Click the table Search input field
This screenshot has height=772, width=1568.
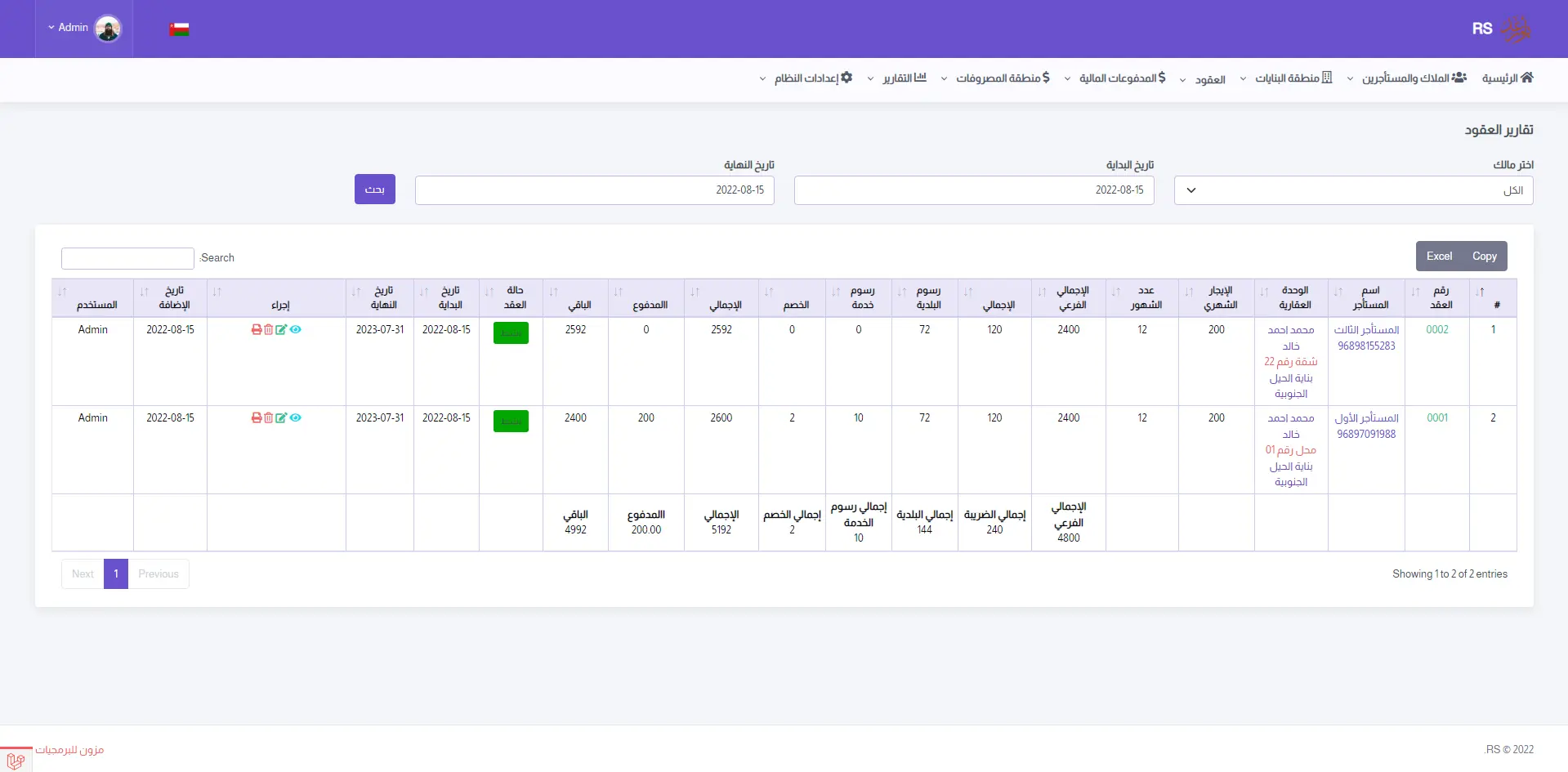(x=127, y=258)
